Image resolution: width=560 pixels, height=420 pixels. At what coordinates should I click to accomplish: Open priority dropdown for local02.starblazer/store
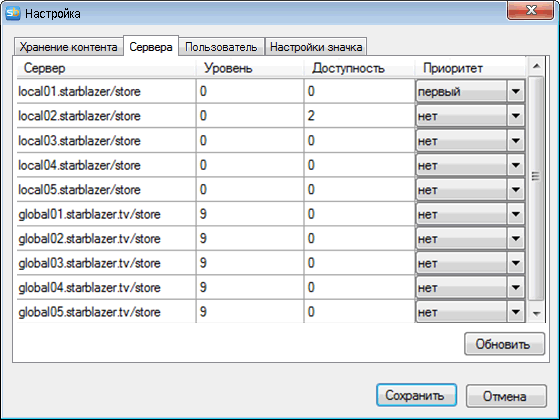pos(516,116)
